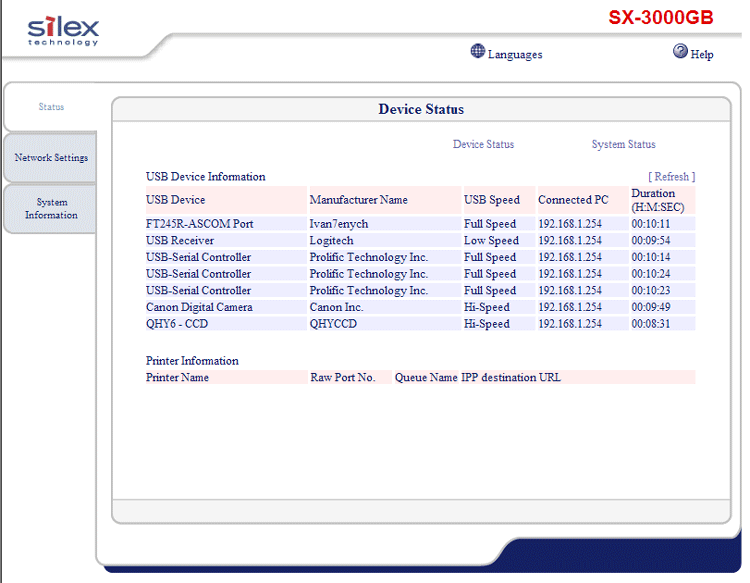Click the USB Device column header
750x583 pixels.
(x=226, y=200)
